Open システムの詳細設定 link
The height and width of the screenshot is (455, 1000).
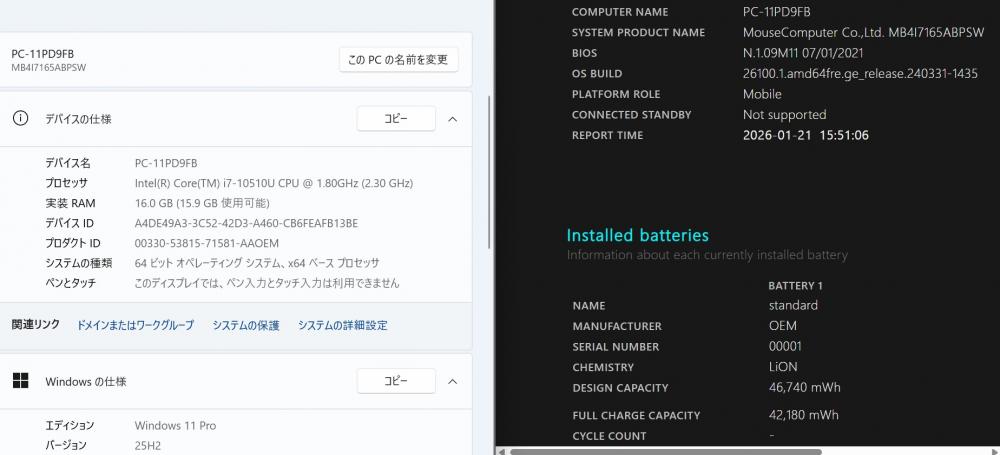342,325
